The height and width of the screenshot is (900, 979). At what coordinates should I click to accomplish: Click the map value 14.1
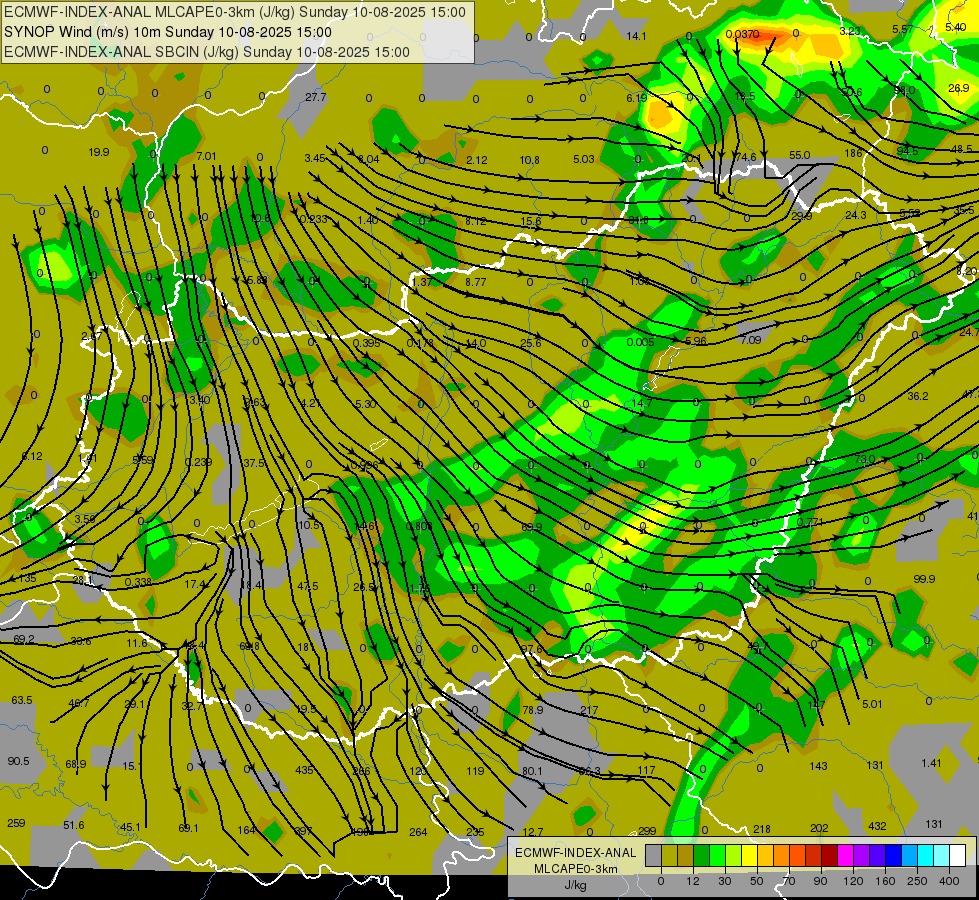pos(636,36)
